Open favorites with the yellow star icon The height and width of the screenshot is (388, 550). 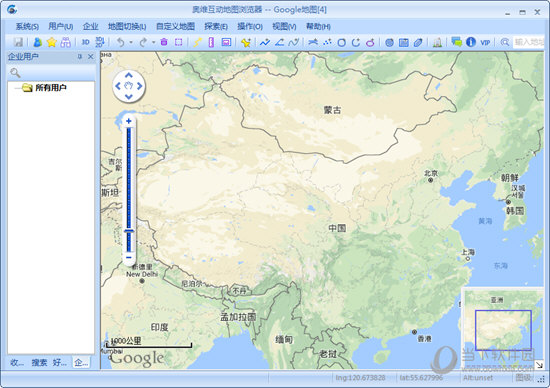[52, 42]
